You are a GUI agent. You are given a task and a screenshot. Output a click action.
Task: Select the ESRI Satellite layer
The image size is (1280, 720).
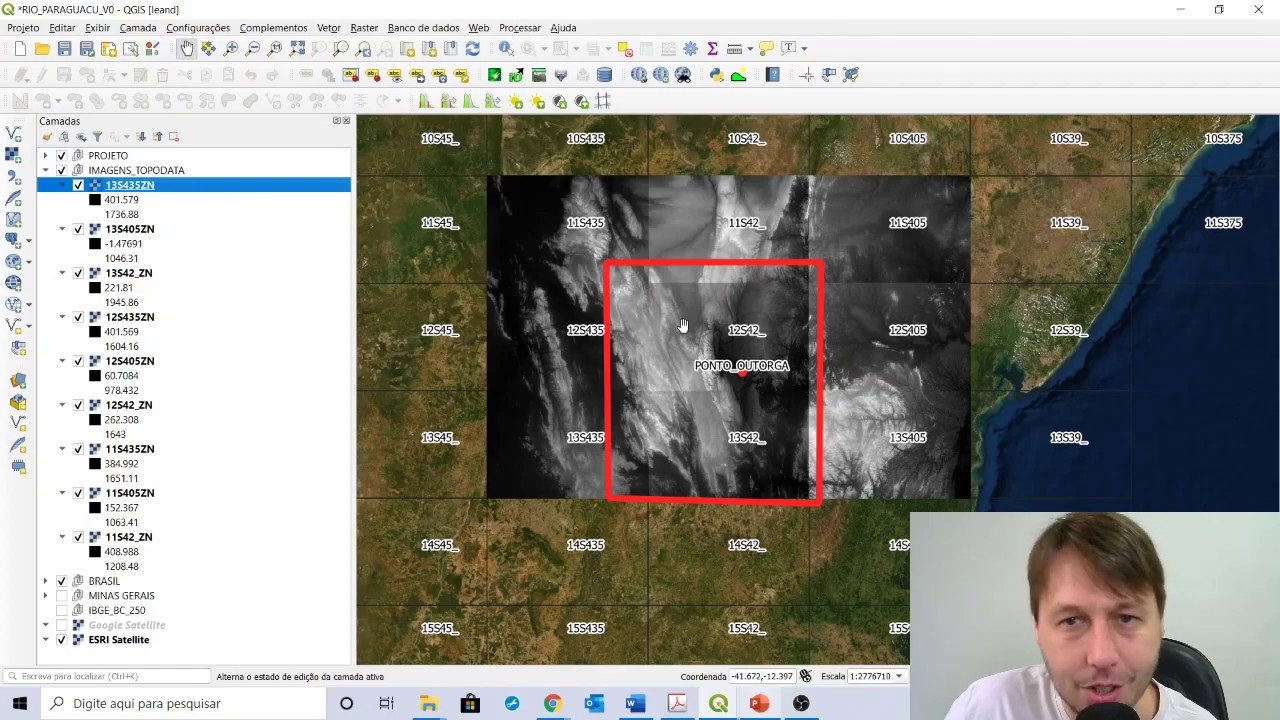[x=119, y=640]
